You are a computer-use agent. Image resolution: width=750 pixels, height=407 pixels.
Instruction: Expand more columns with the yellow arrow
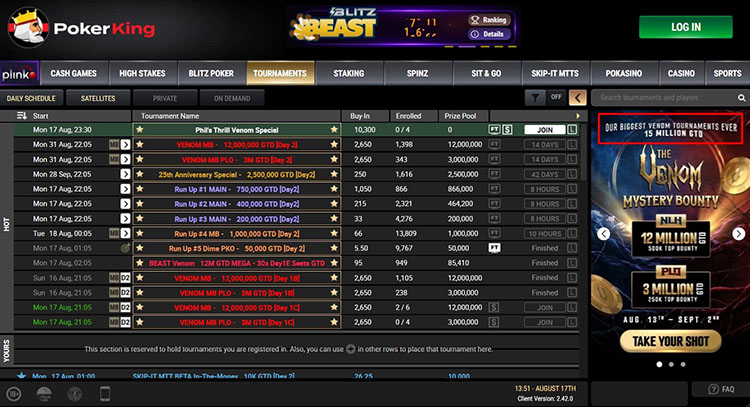(578, 116)
